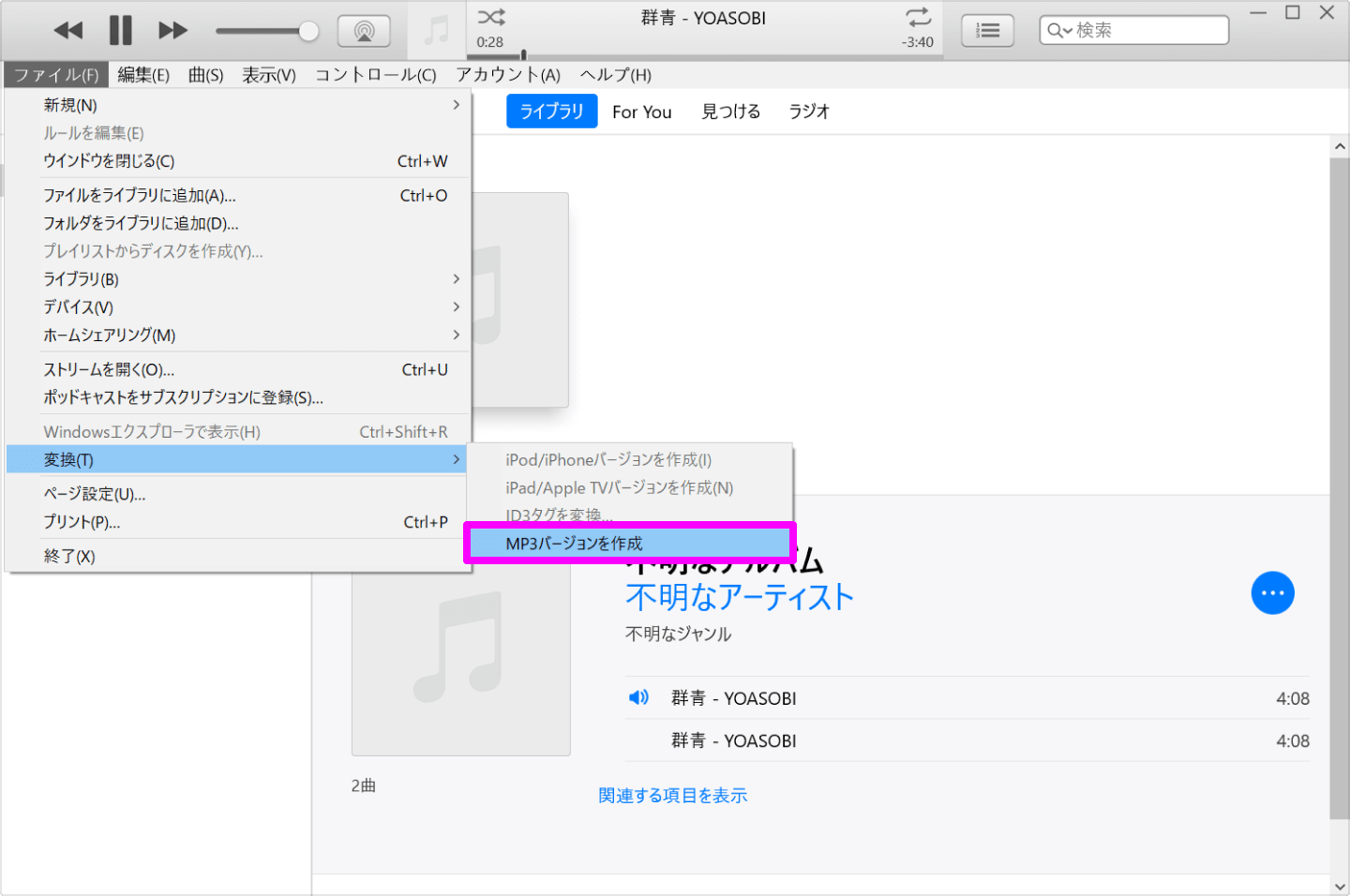Screen dimensions: 1350x896
Task: Click the music note artwork in player
Action: click(437, 30)
